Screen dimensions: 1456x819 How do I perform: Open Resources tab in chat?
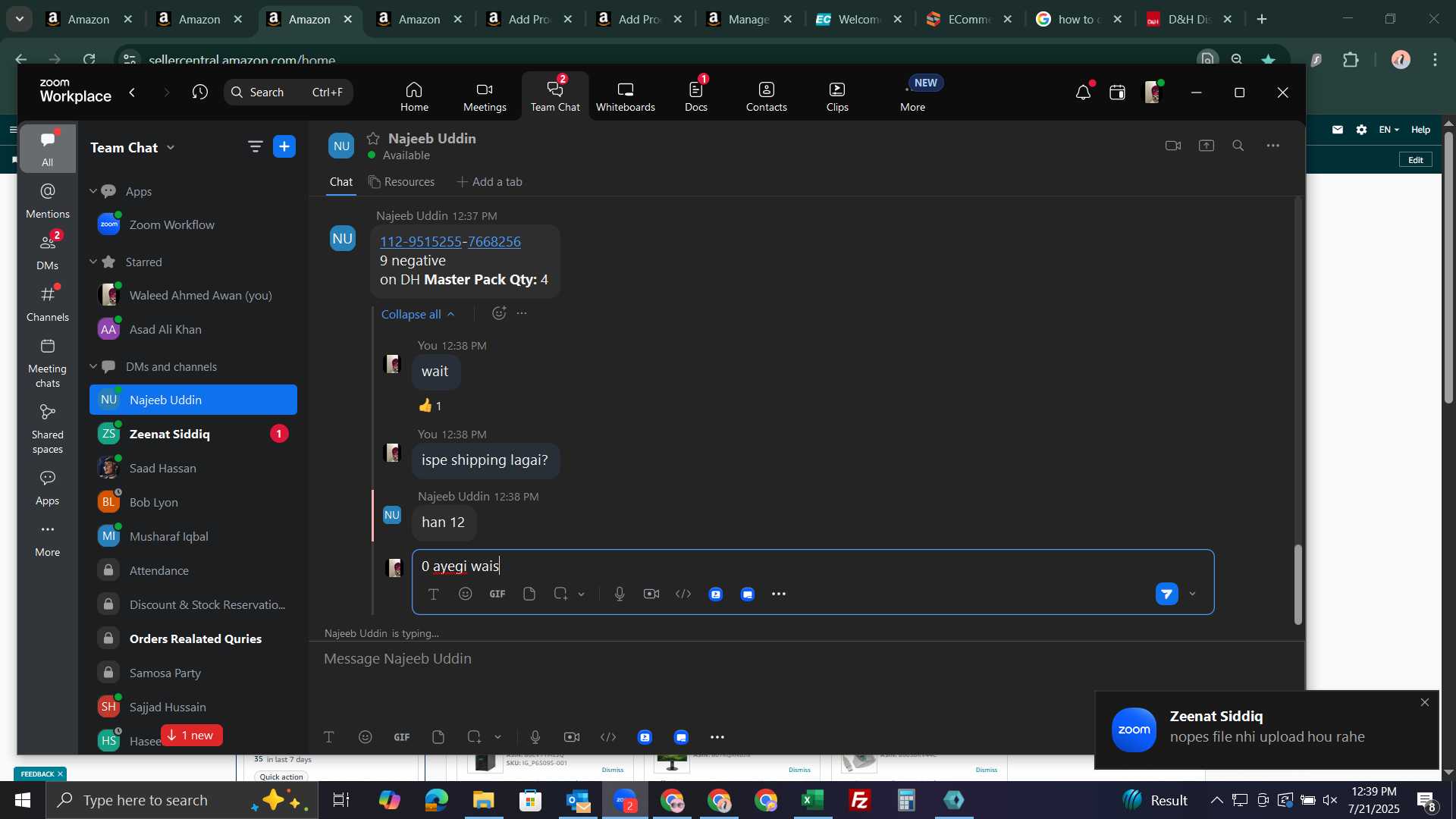tap(401, 182)
